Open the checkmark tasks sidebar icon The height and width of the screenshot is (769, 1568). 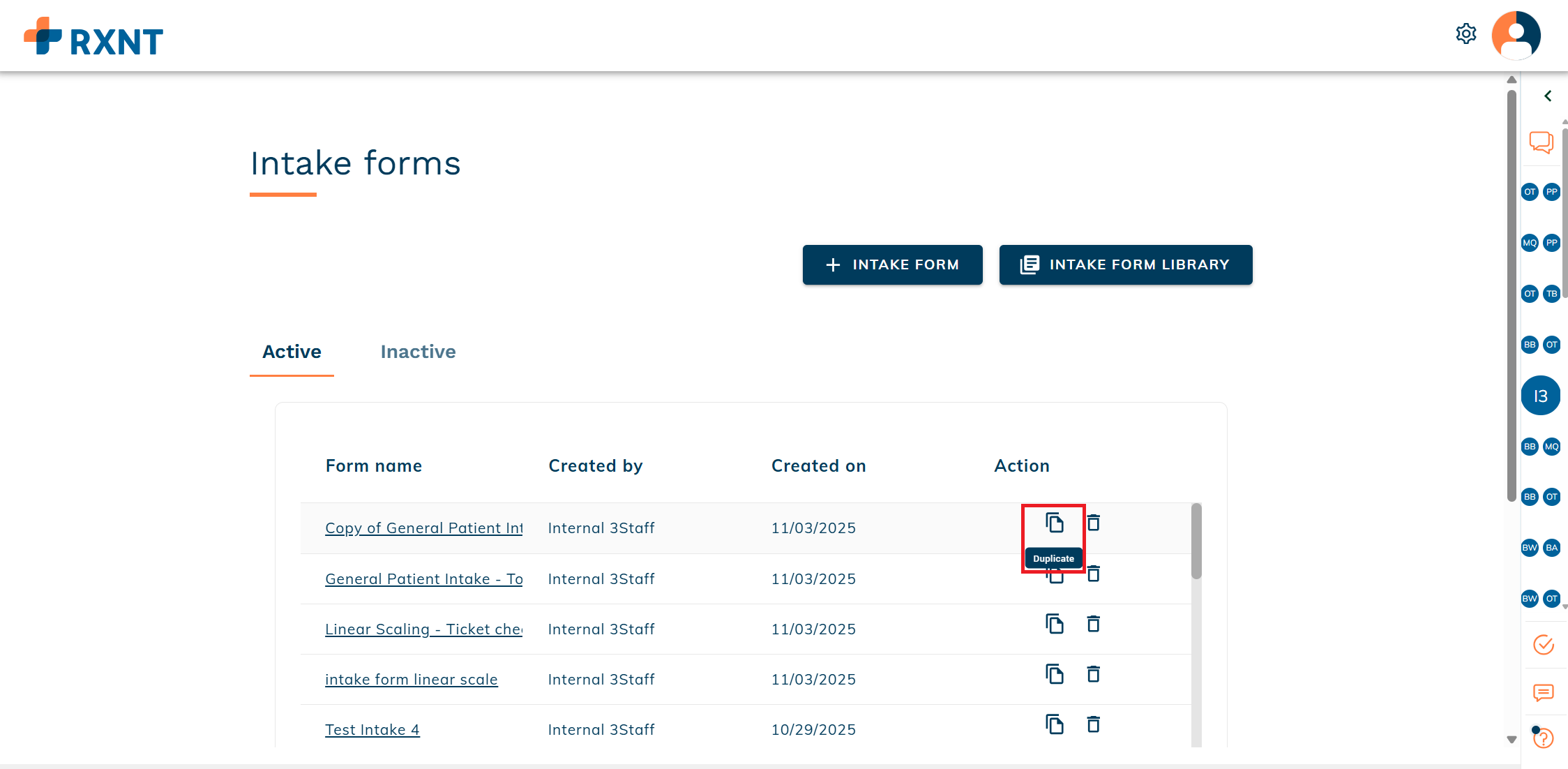pos(1543,644)
